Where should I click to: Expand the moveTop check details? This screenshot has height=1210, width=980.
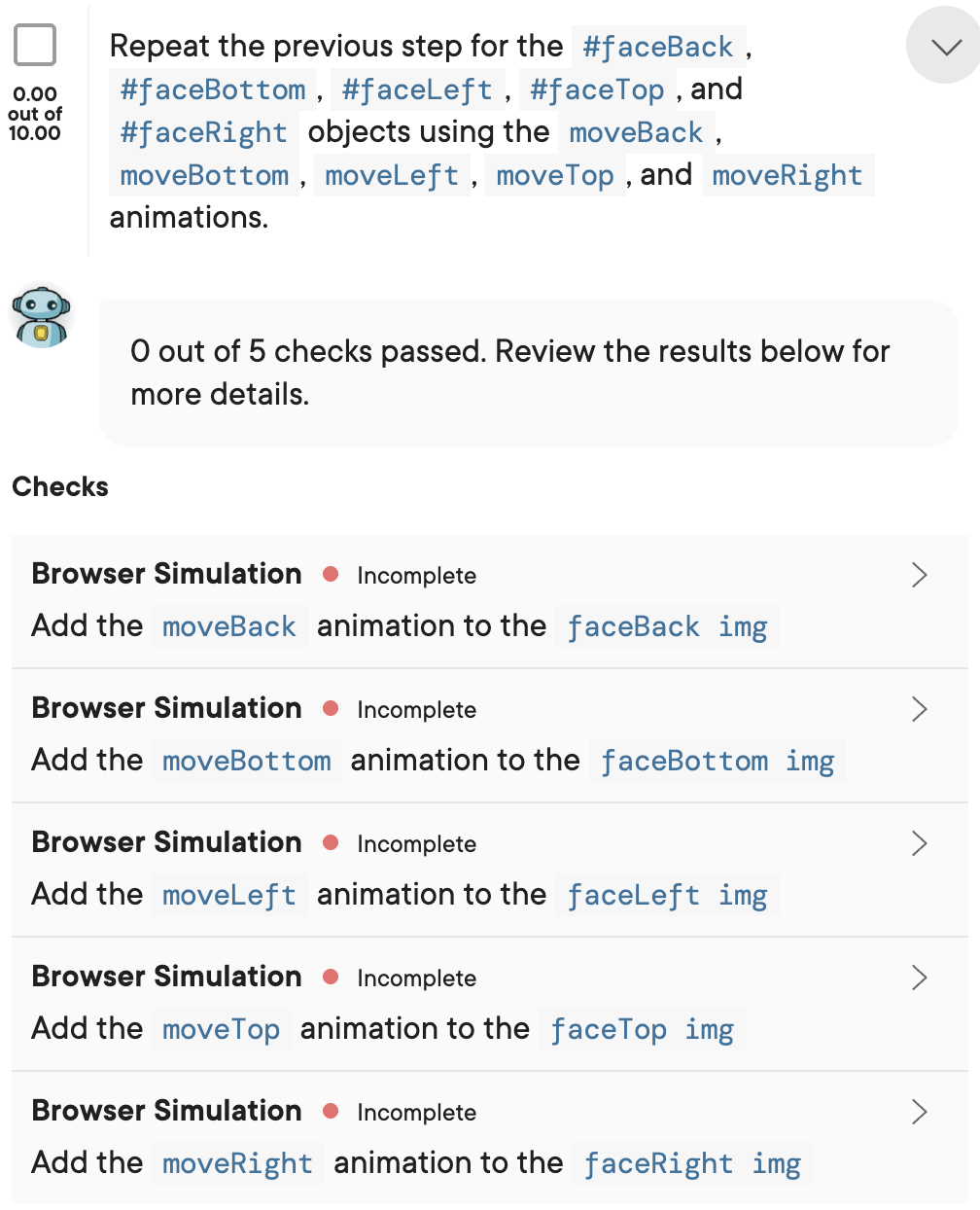(x=920, y=978)
